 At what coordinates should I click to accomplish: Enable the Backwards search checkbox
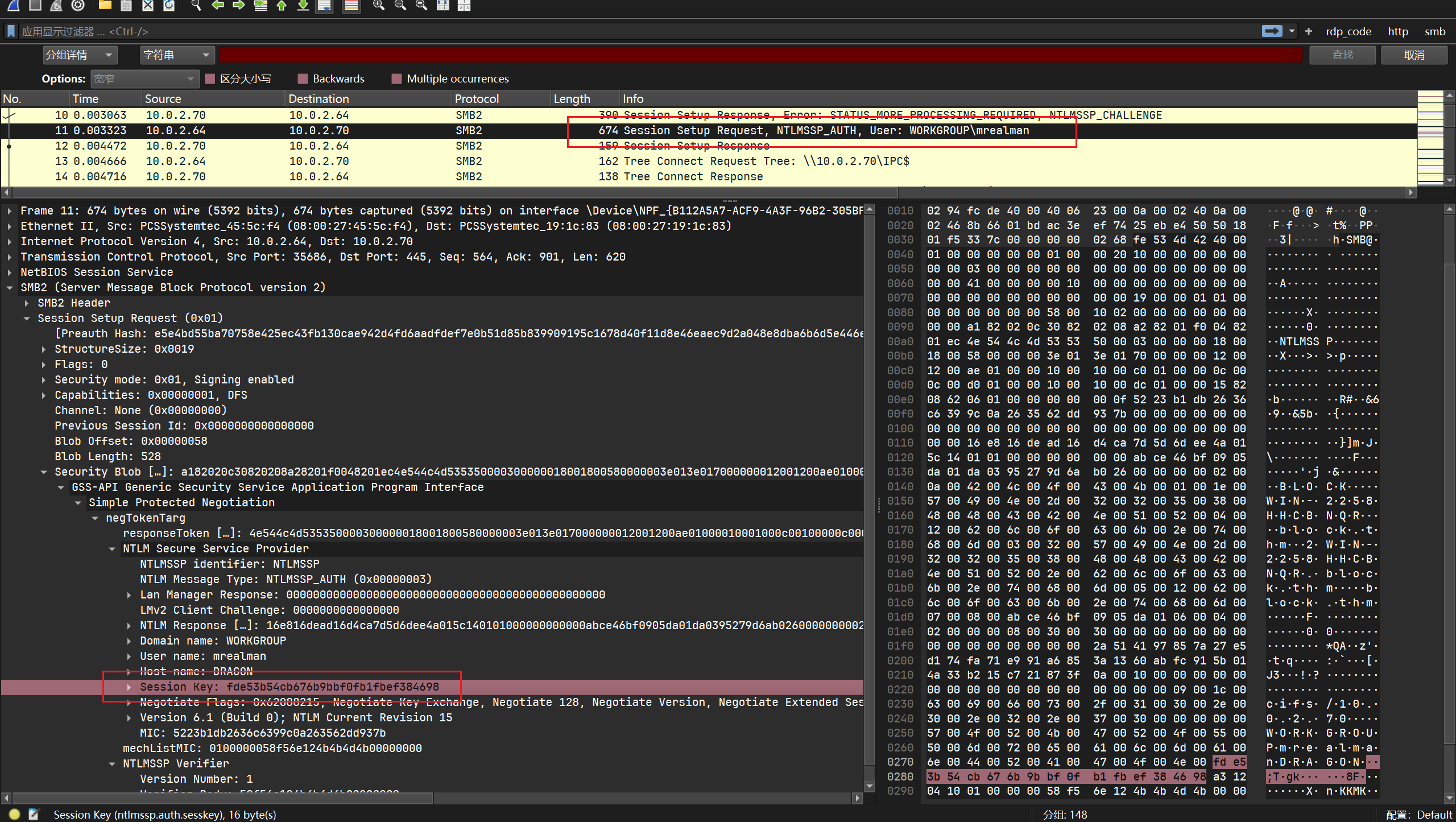[x=303, y=79]
